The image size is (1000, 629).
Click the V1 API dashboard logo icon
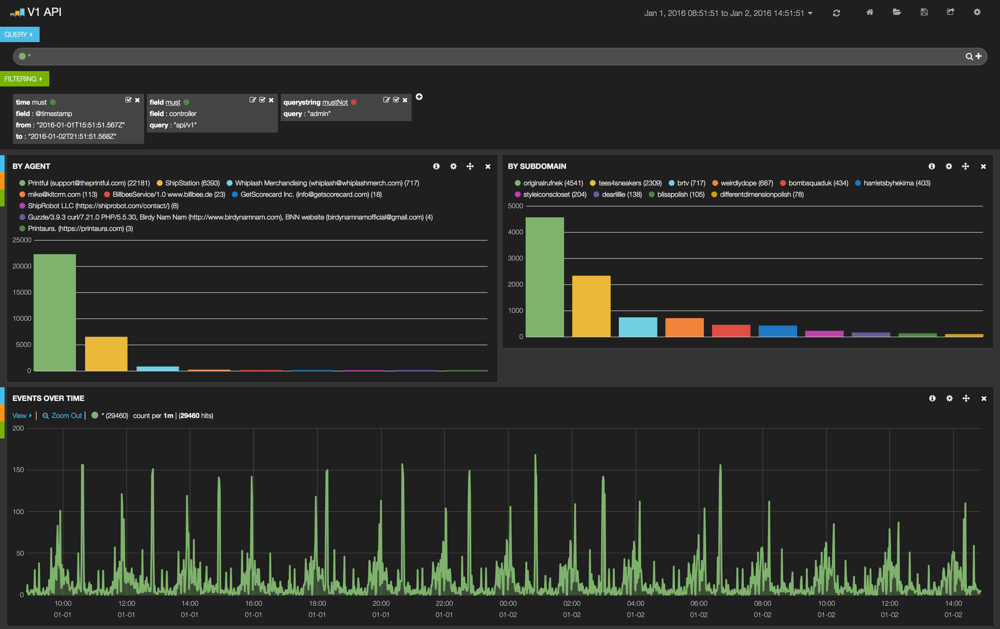click(x=17, y=12)
